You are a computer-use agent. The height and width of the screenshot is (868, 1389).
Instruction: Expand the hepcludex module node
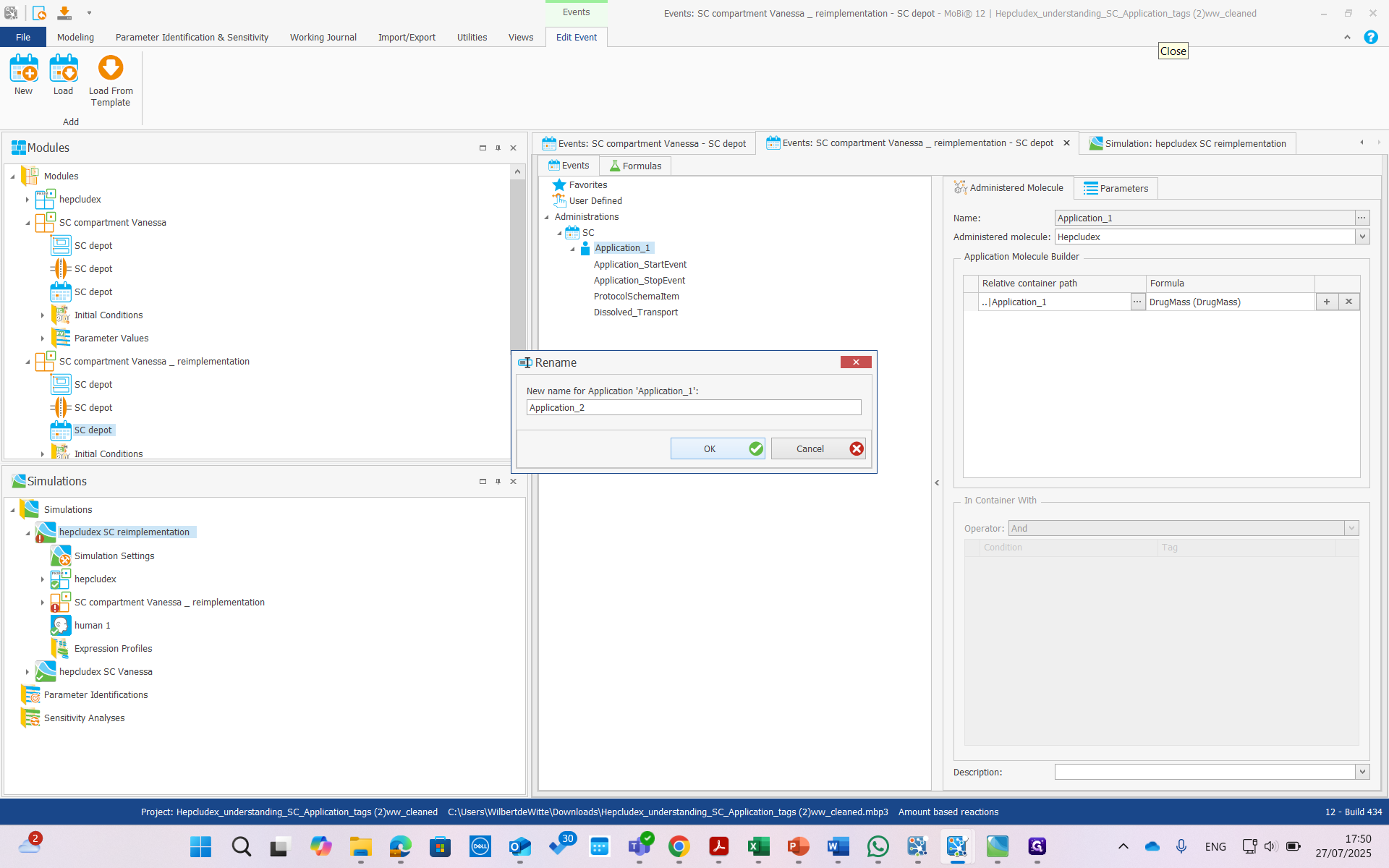pyautogui.click(x=27, y=200)
